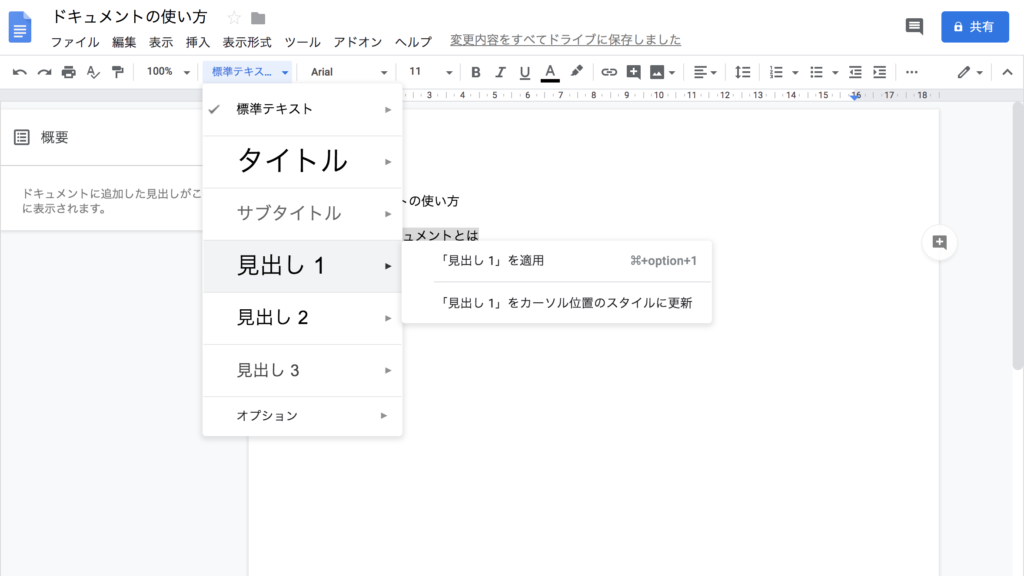Open the ファイル menu
Image resolution: width=1024 pixels, height=576 pixels.
tap(75, 42)
